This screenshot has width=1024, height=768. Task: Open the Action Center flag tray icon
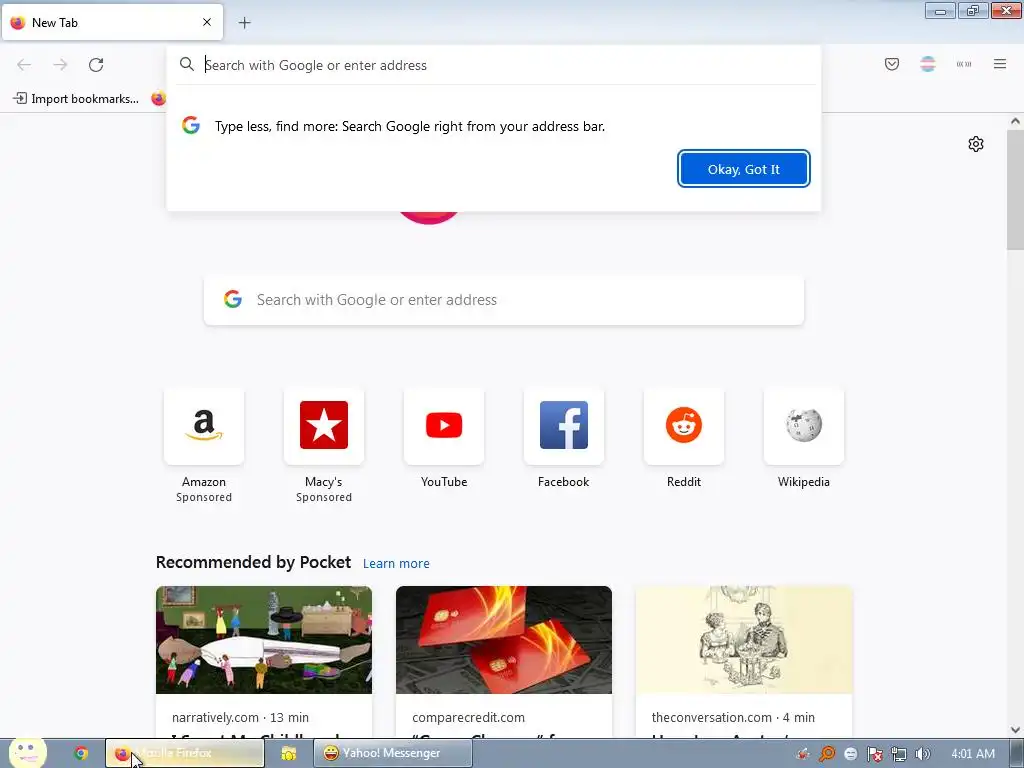coord(874,754)
